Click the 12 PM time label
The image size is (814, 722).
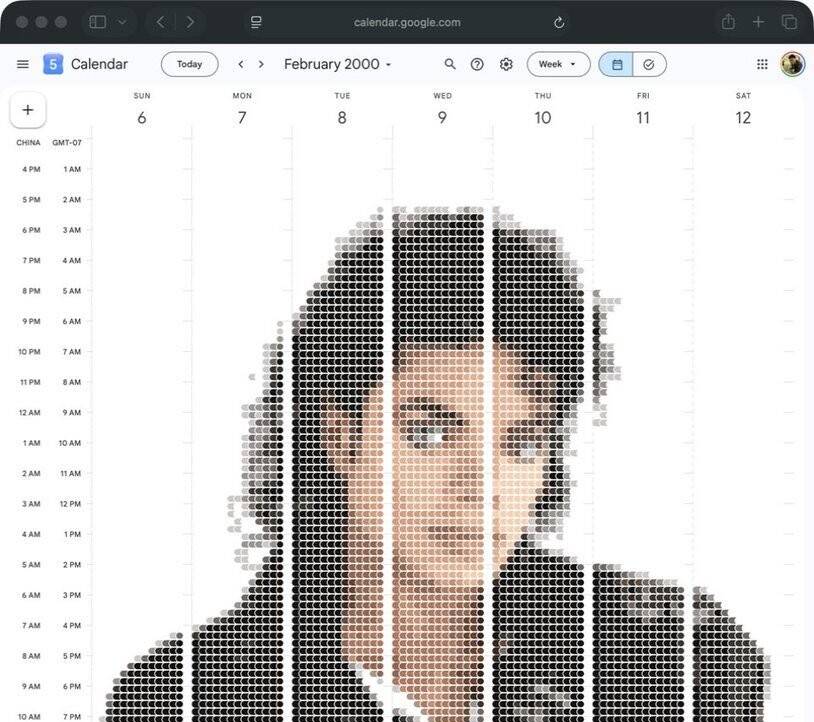(70, 504)
